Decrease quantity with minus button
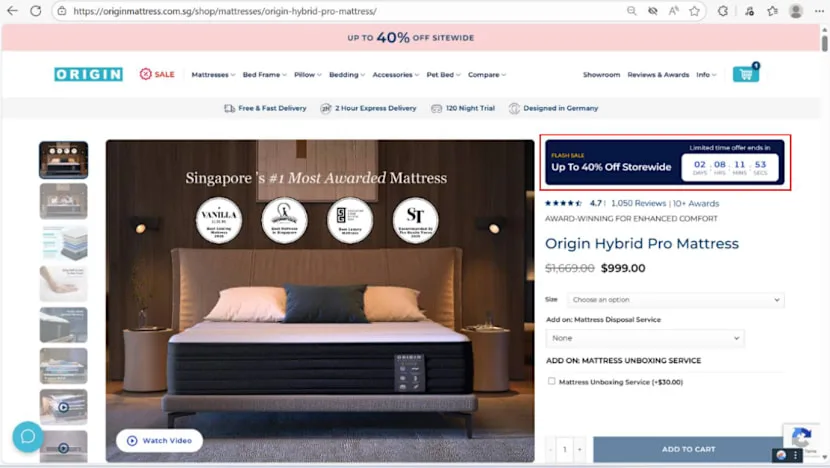Viewport: 830px width, 468px height. tap(551, 449)
